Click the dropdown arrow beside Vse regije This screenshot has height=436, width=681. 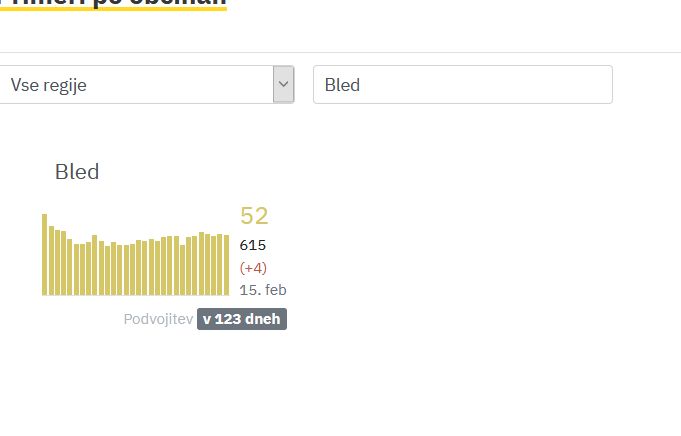coord(283,85)
